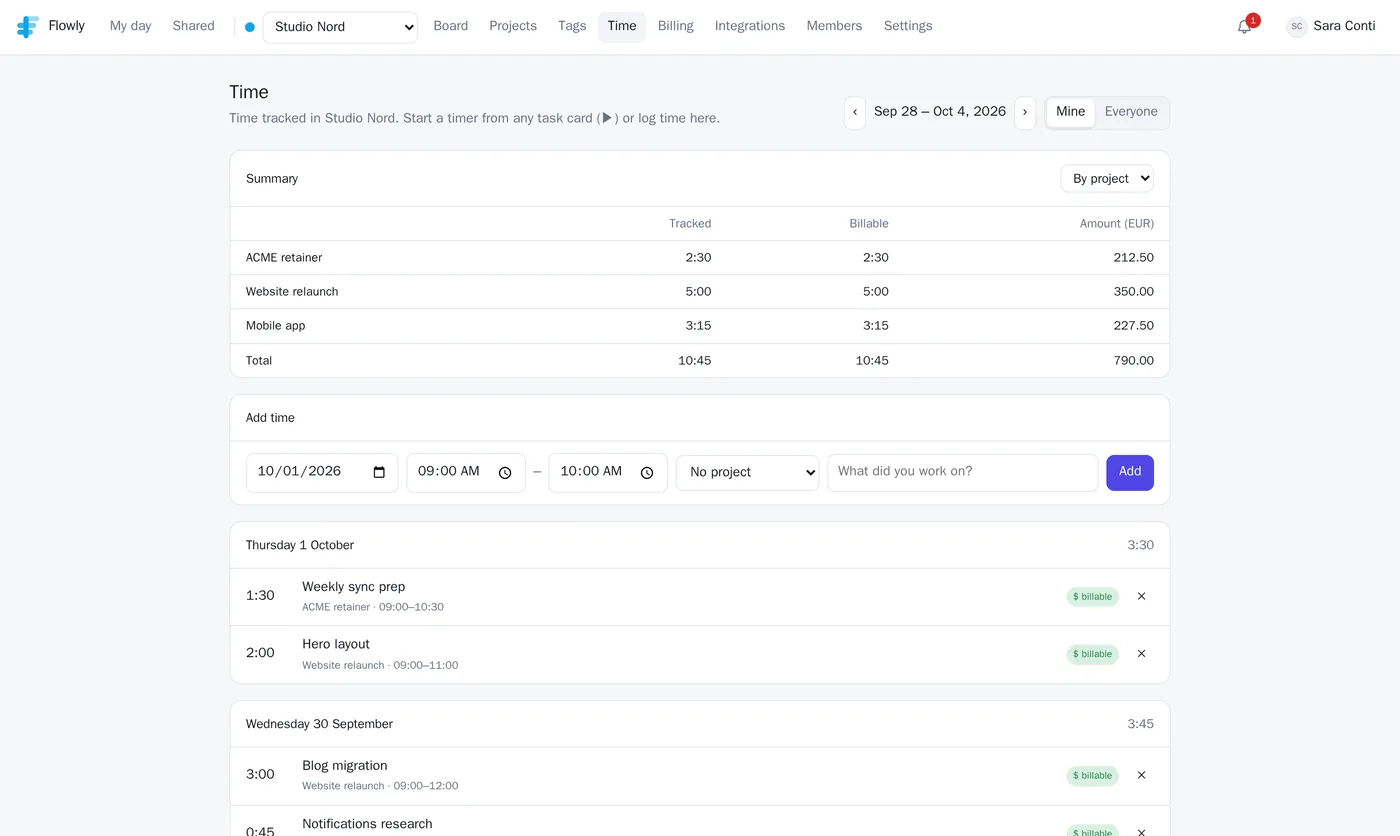Delete the Blog migration entry

click(x=1141, y=776)
